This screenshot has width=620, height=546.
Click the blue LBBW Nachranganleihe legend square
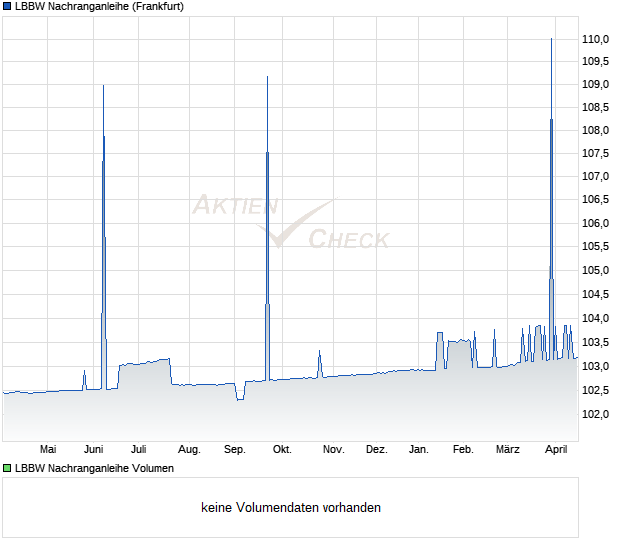tap(7, 6)
